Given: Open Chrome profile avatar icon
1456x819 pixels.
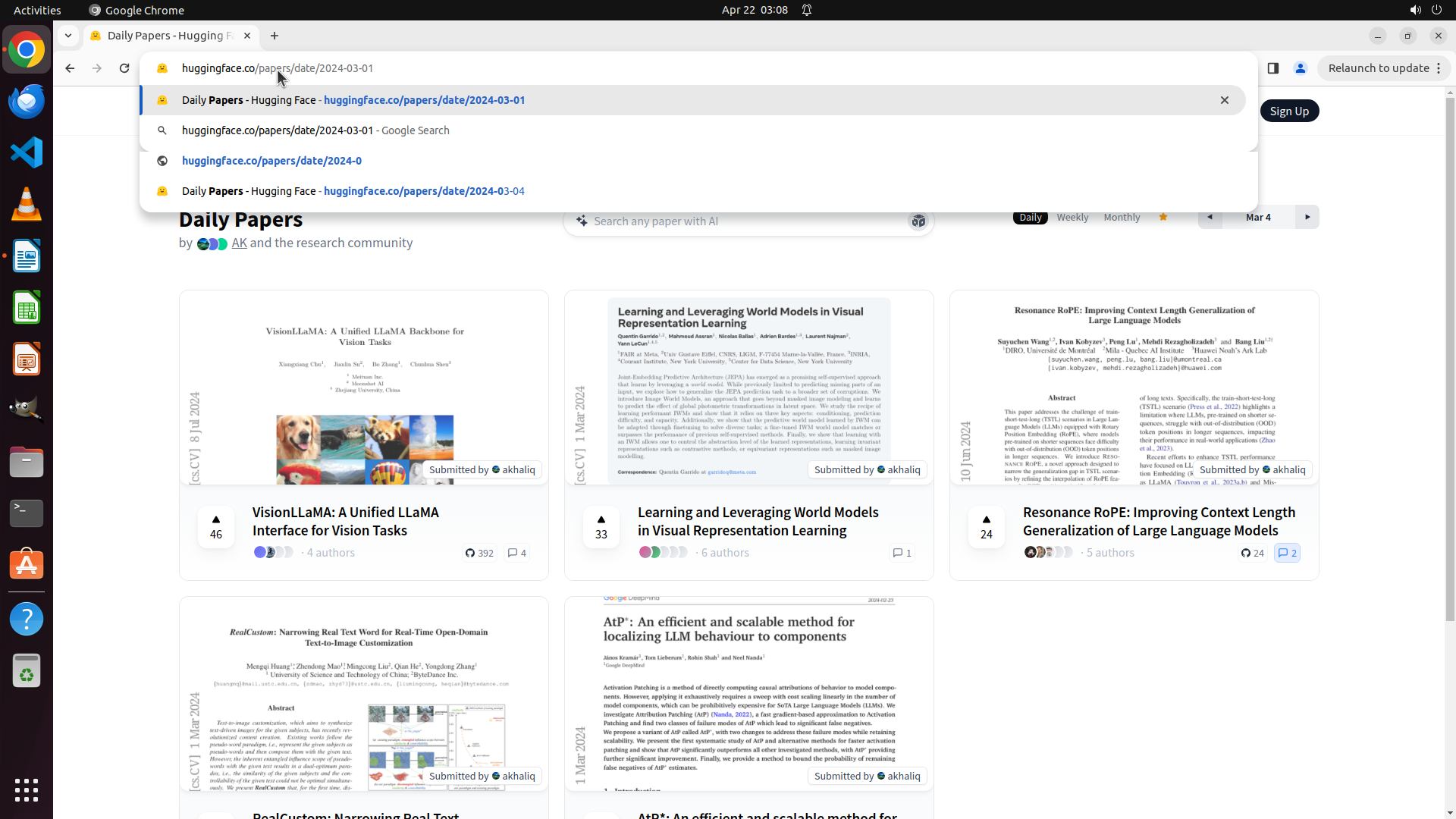Looking at the screenshot, I should (x=1301, y=68).
